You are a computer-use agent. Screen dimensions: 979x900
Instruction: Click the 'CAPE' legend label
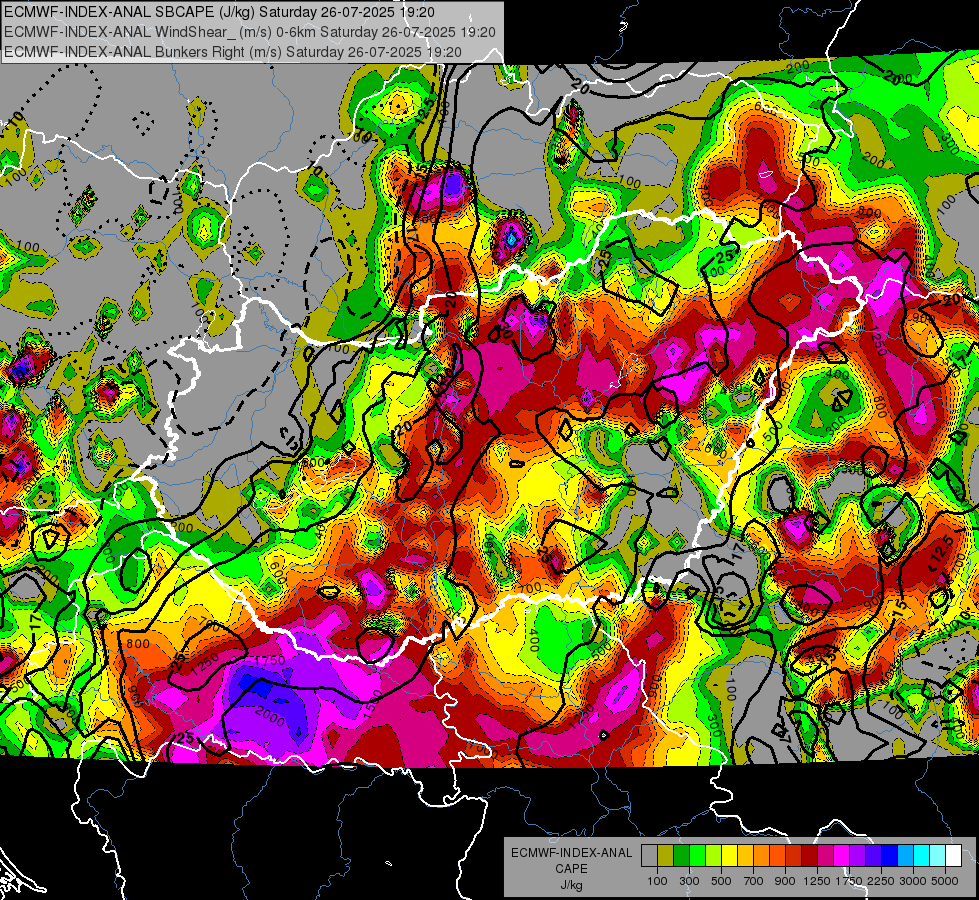point(571,869)
